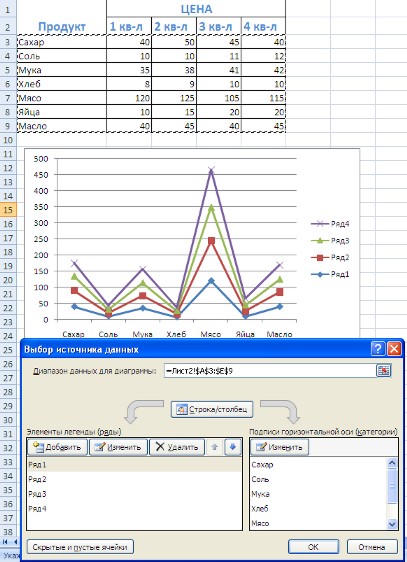Click the 500 value on chart vertical axis

click(40, 159)
